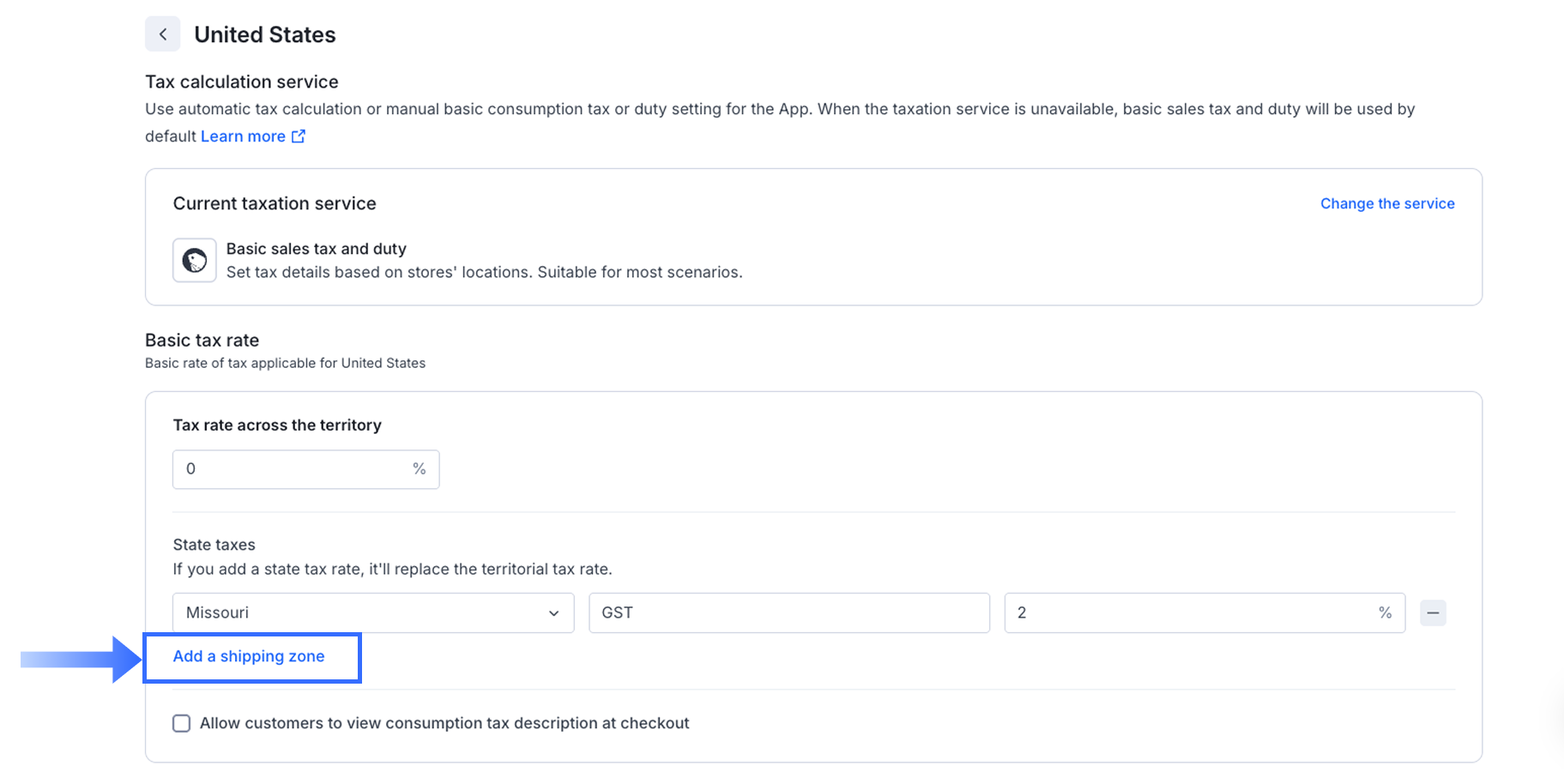
Task: Enable consumption tax description at checkout checkbox
Action: [182, 723]
